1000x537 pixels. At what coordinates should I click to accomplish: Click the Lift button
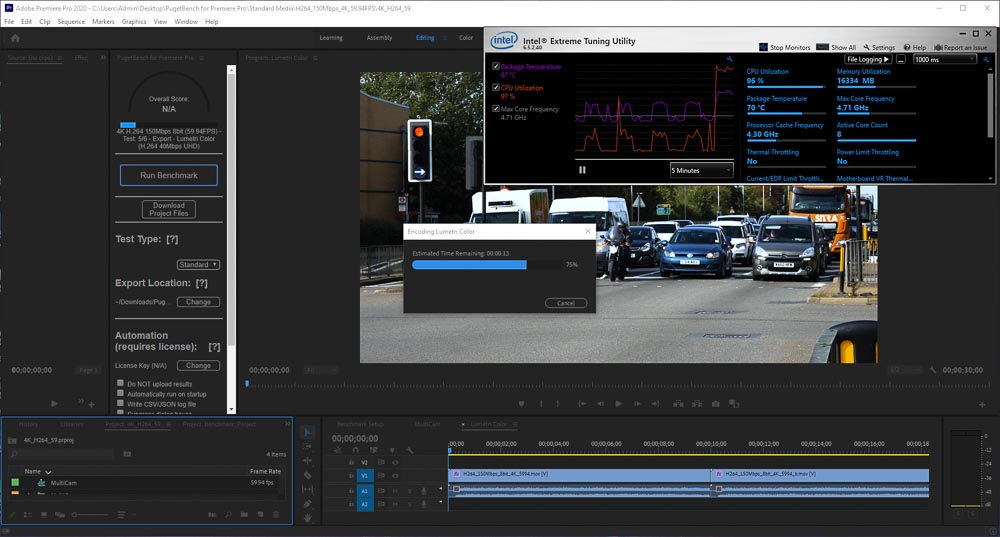tap(678, 404)
